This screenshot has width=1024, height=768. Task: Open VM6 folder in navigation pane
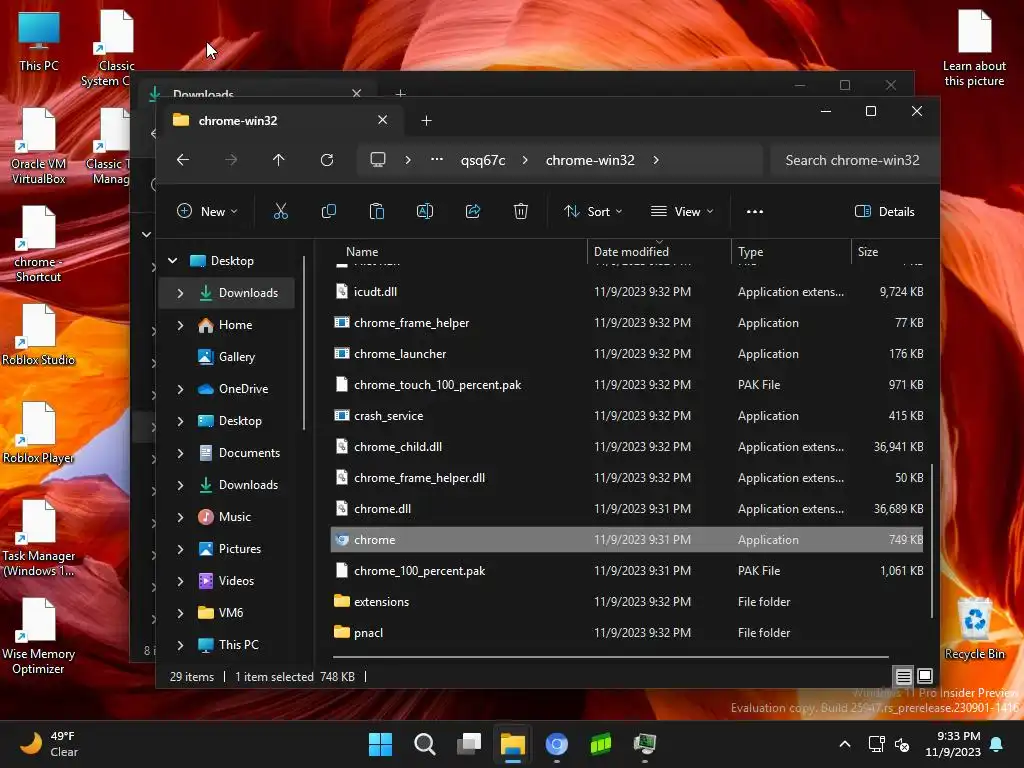tap(231, 613)
